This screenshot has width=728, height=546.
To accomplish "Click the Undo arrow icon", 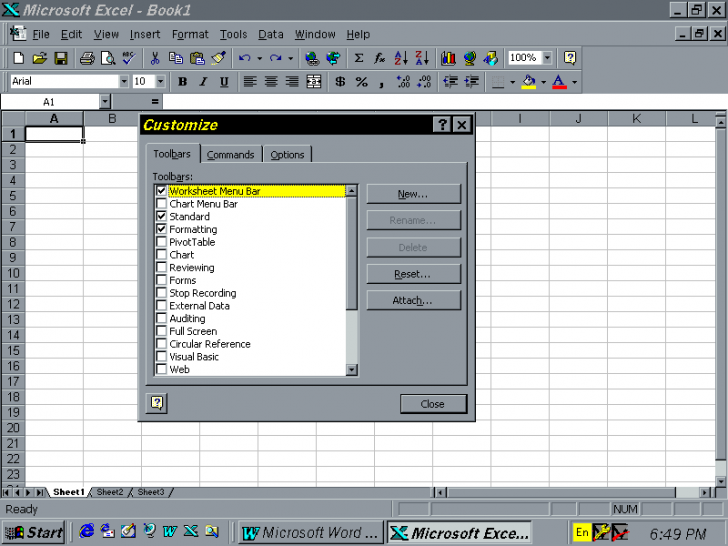I will tap(245, 58).
